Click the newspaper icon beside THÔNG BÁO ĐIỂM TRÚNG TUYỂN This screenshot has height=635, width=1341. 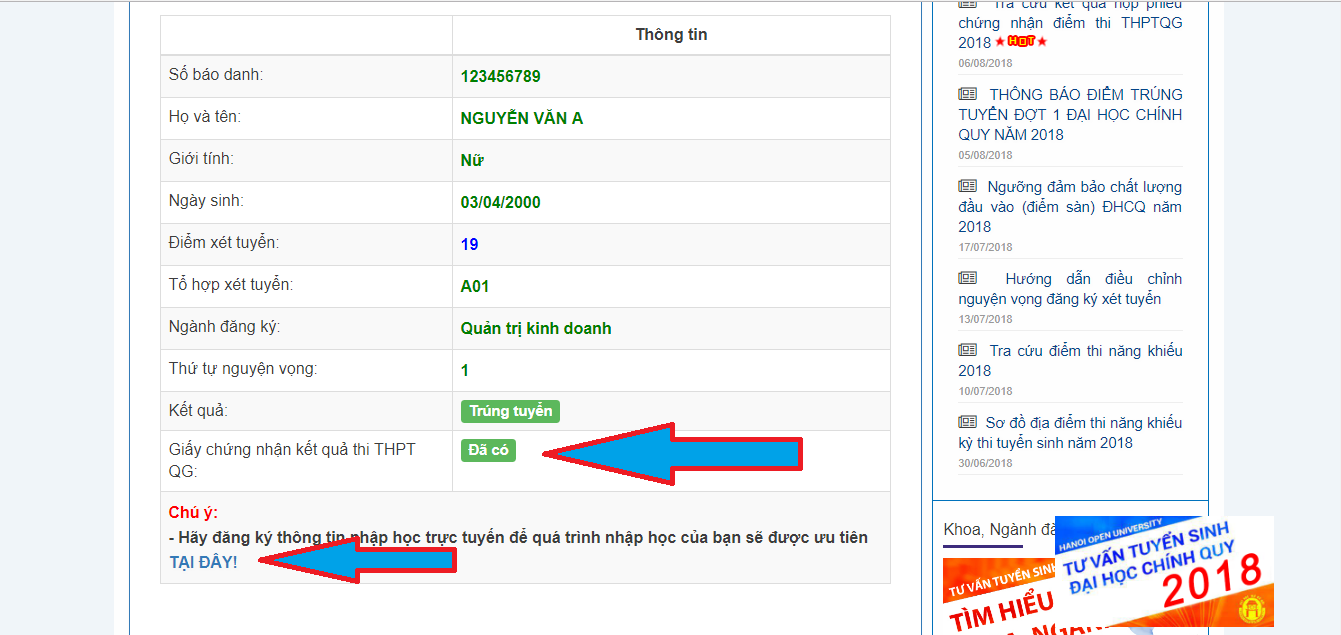967,94
